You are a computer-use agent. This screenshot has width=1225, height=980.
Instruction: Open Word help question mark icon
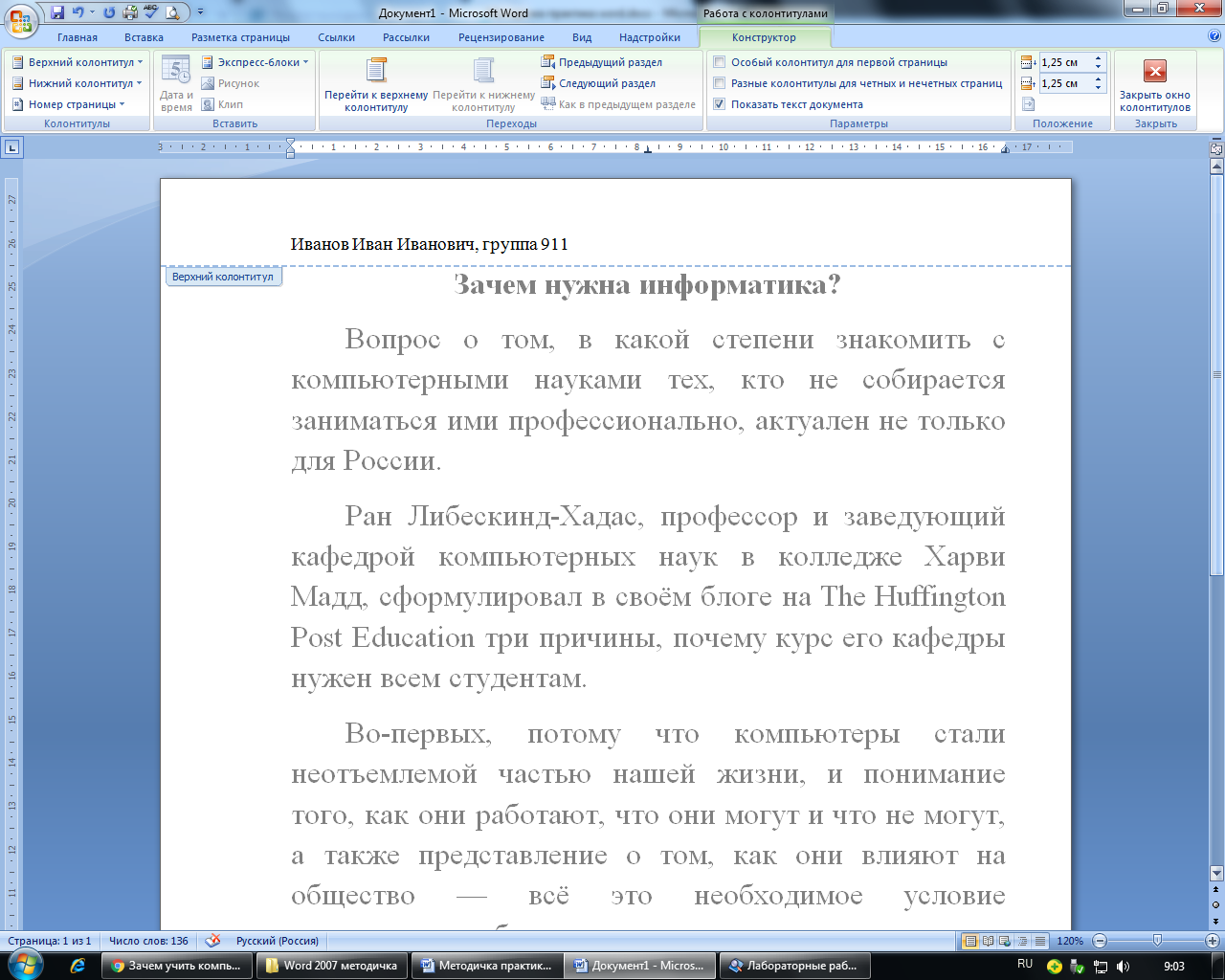(x=1214, y=36)
